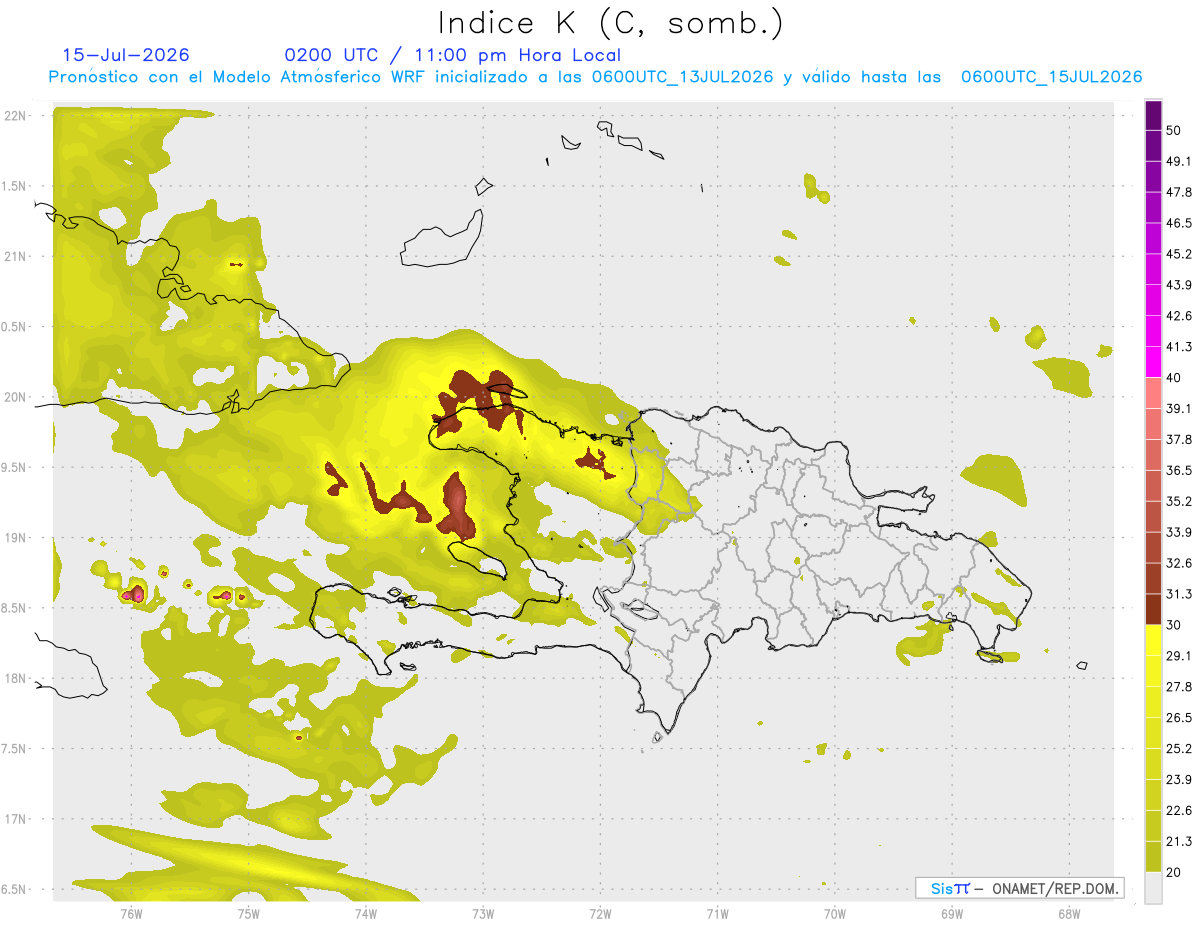This screenshot has width=1200, height=927.
Task: Click the bright yellow swatch between 29.1 and 30
Action: click(x=1153, y=641)
